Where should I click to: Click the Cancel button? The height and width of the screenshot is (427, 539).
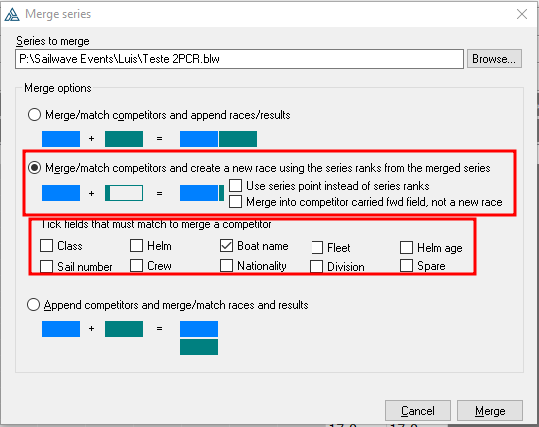pos(418,411)
